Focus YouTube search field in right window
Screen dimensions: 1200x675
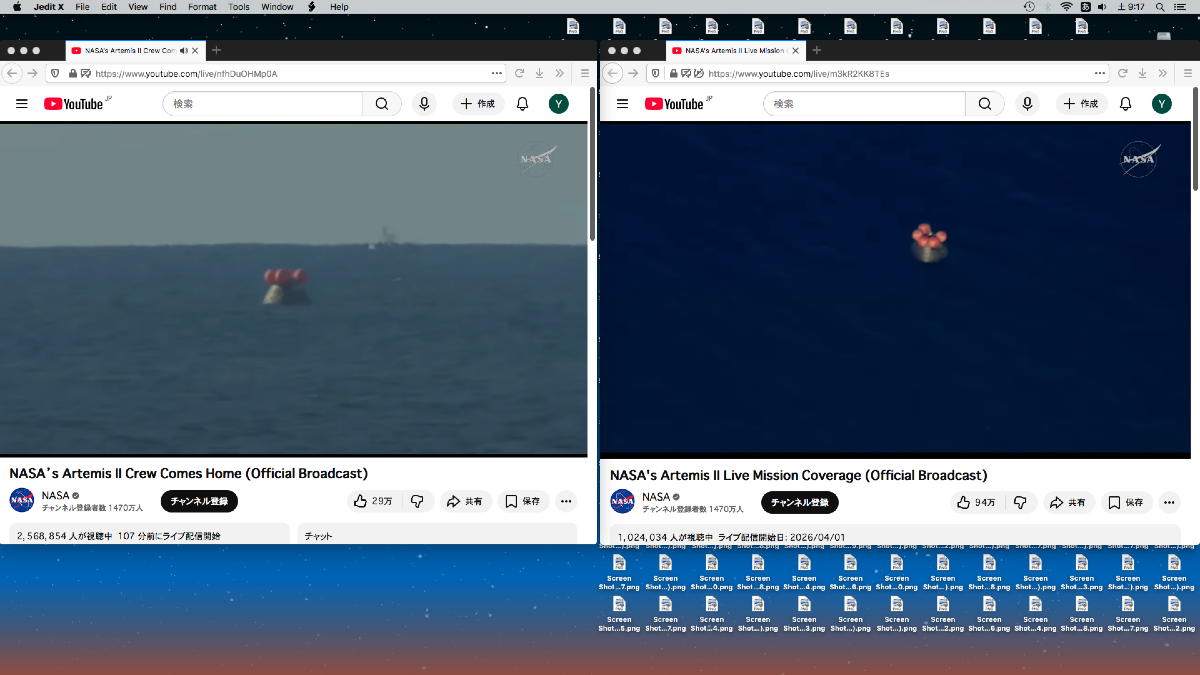[x=865, y=104]
